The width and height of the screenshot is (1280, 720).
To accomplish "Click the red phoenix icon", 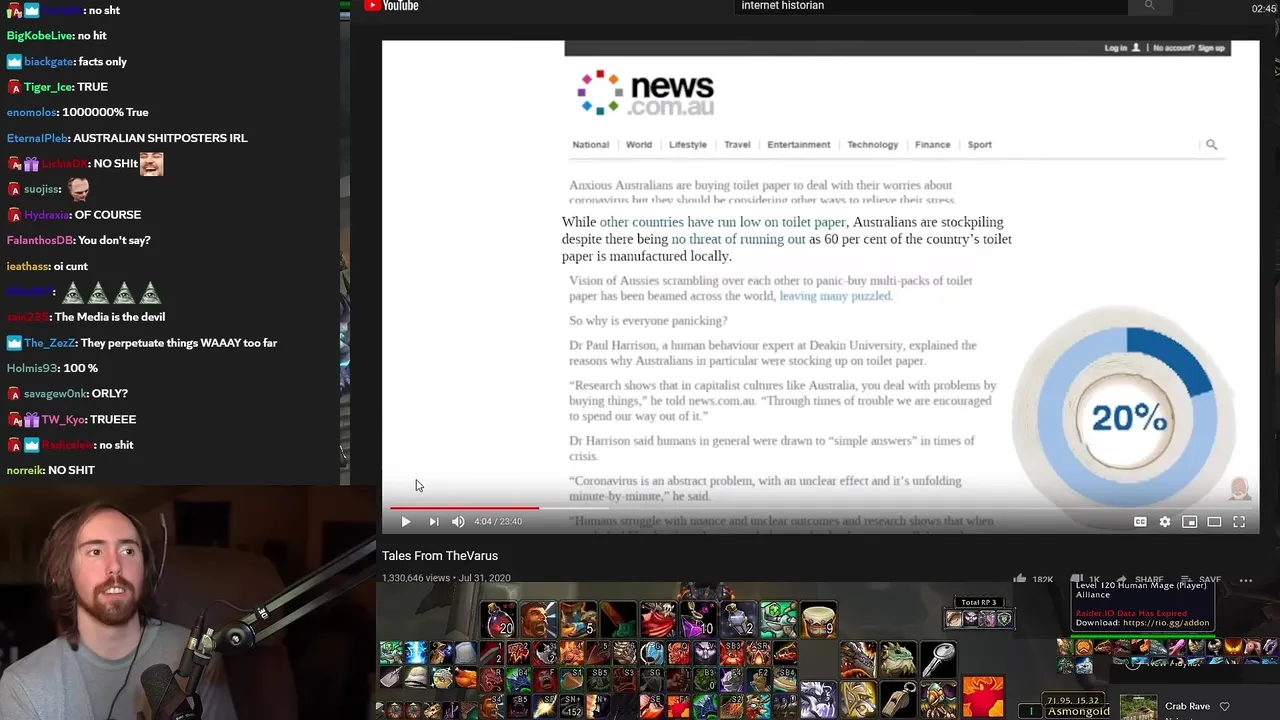I will [983, 697].
